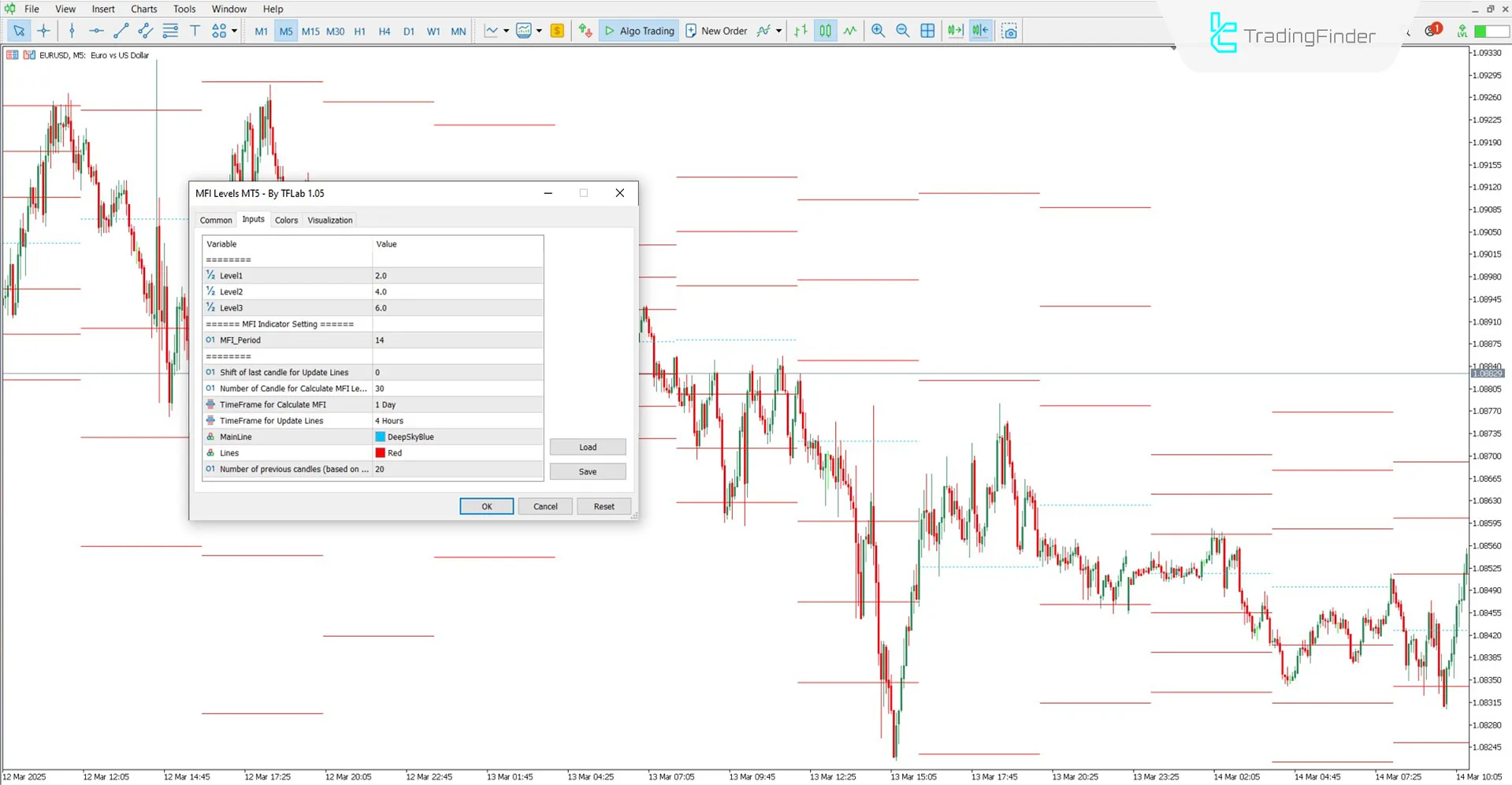The image size is (1512, 785).
Task: Open the TimeFrame for Calculate MFI dropdown
Action: [x=457, y=404]
